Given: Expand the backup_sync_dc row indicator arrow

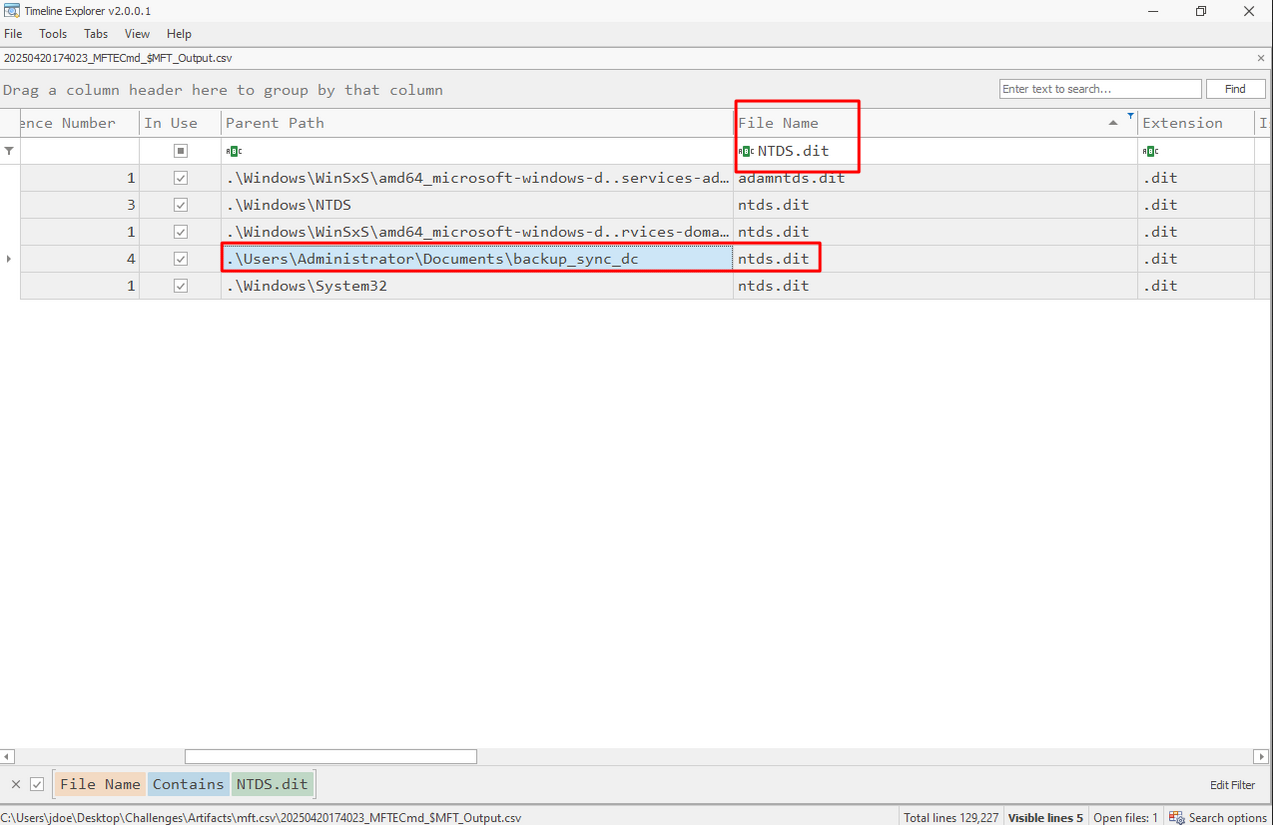Looking at the screenshot, I should [9, 259].
